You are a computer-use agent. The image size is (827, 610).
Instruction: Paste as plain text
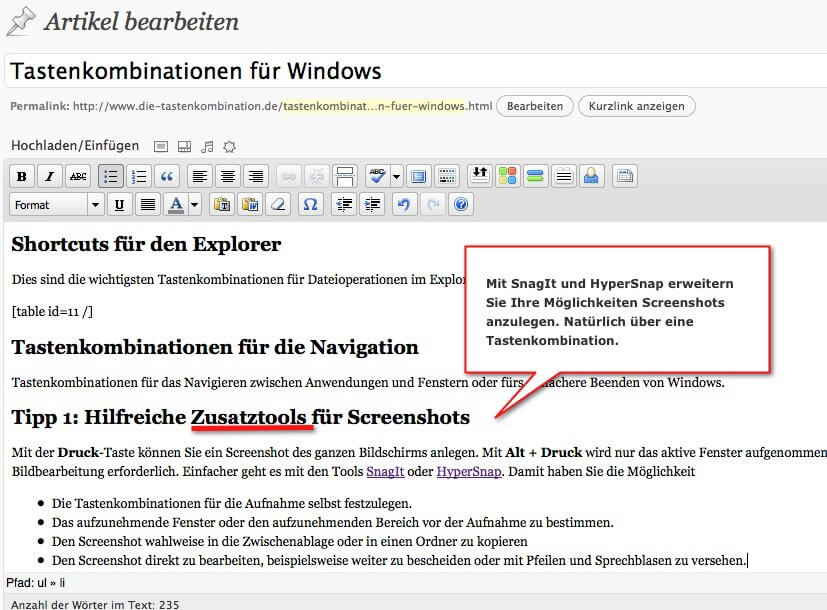(x=222, y=205)
